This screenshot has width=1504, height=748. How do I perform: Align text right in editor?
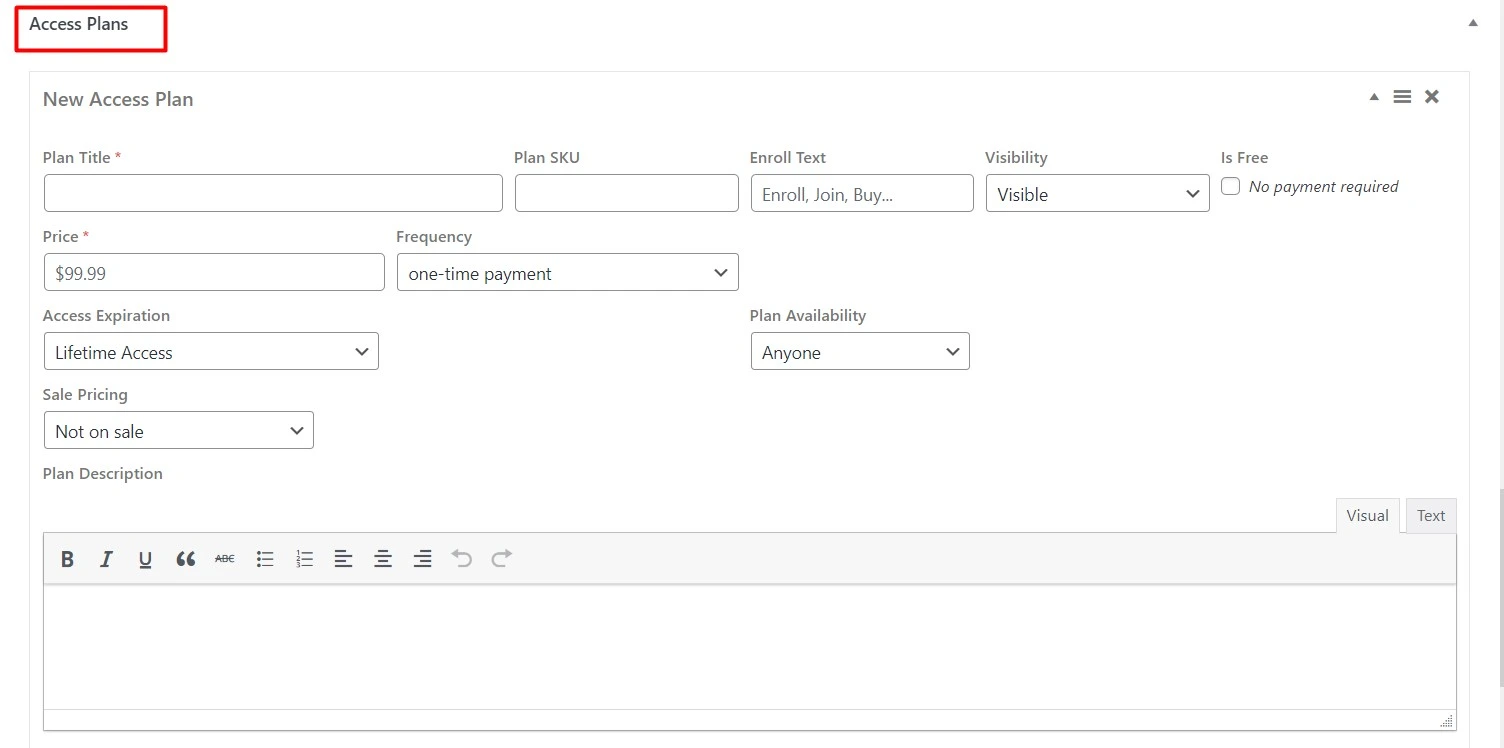(422, 559)
